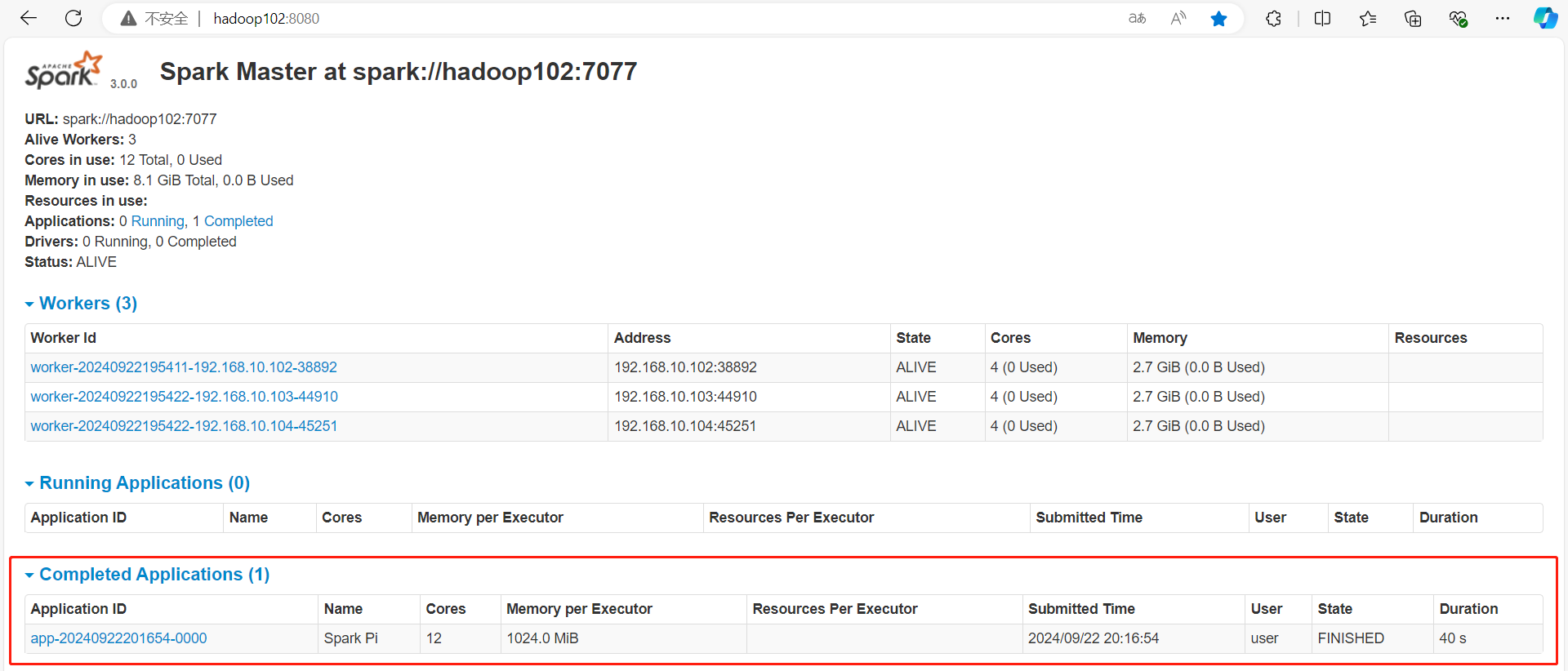This screenshot has width=1568, height=671.
Task: Open the Running applications link
Action: click(x=158, y=221)
